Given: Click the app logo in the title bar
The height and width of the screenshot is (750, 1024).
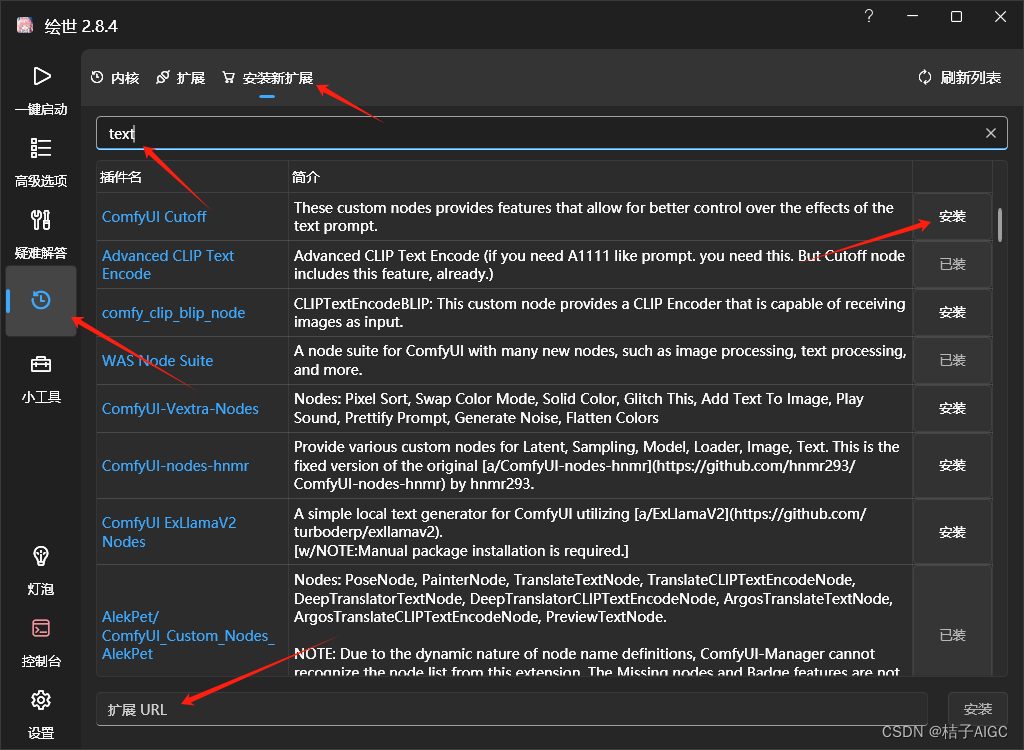Looking at the screenshot, I should pyautogui.click(x=25, y=25).
